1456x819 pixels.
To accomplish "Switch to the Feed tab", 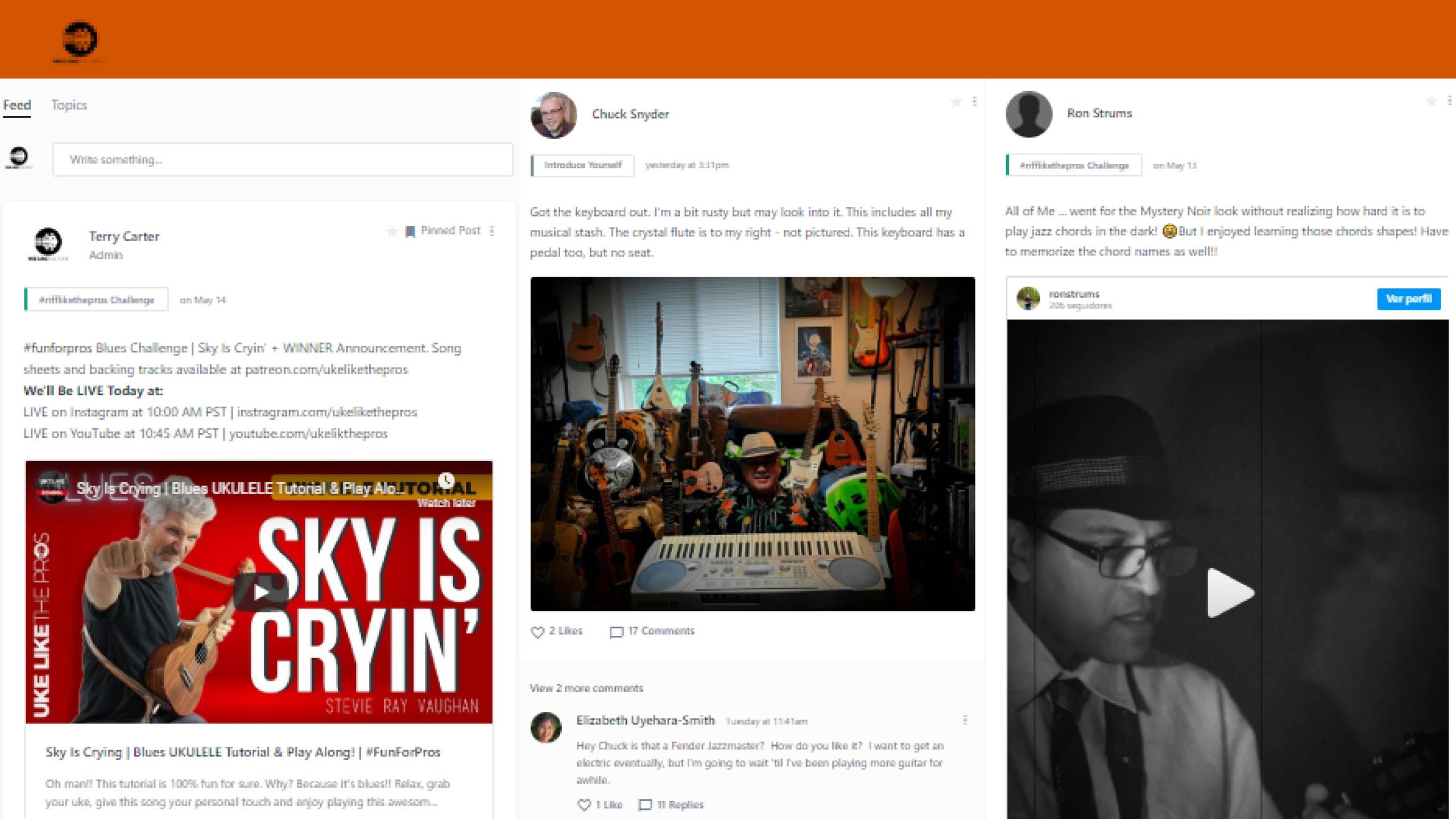I will point(17,105).
